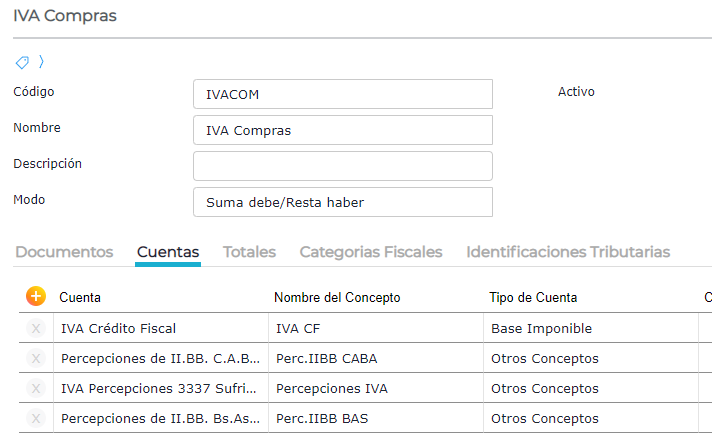Open the Modo field showing Suma debe/Resta haber
Viewport: 712px width, 446px height.
342,202
